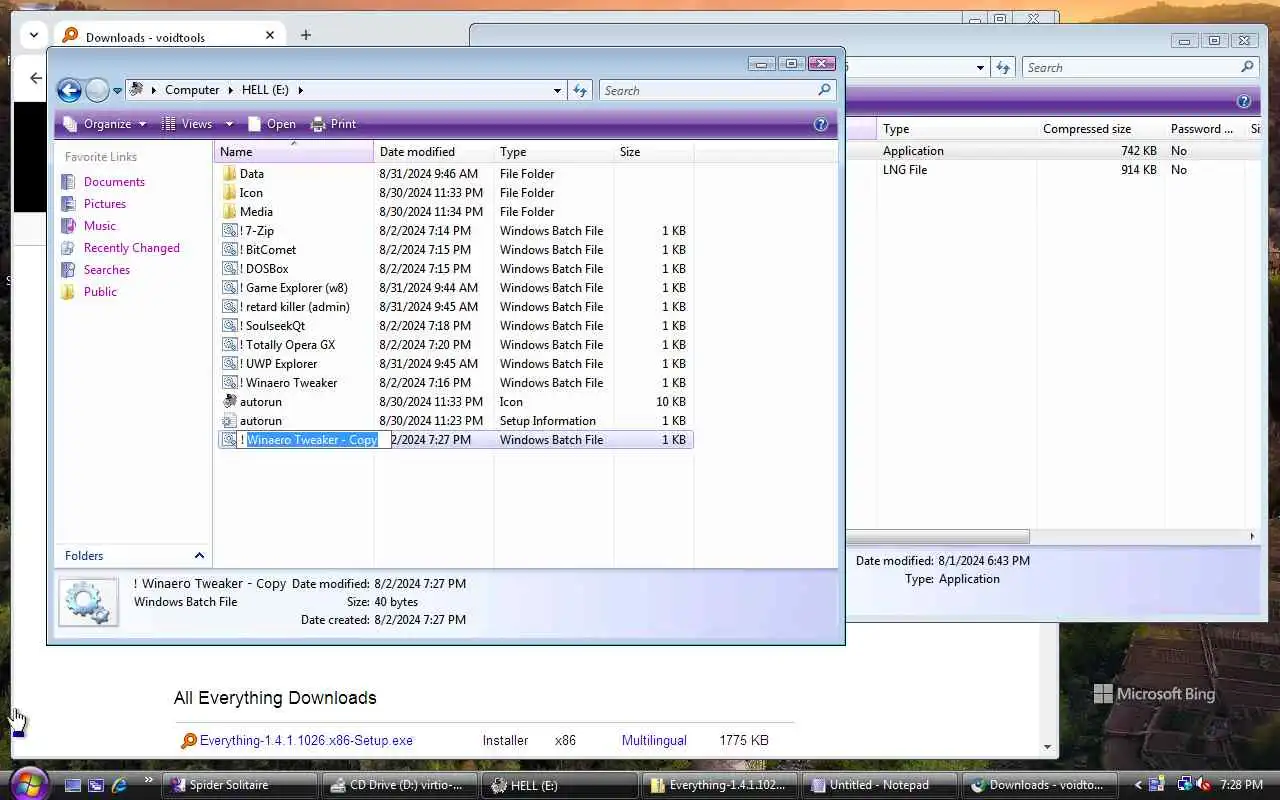Click Refresh button in the archive window
The width and height of the screenshot is (1280, 800).
(x=1004, y=68)
